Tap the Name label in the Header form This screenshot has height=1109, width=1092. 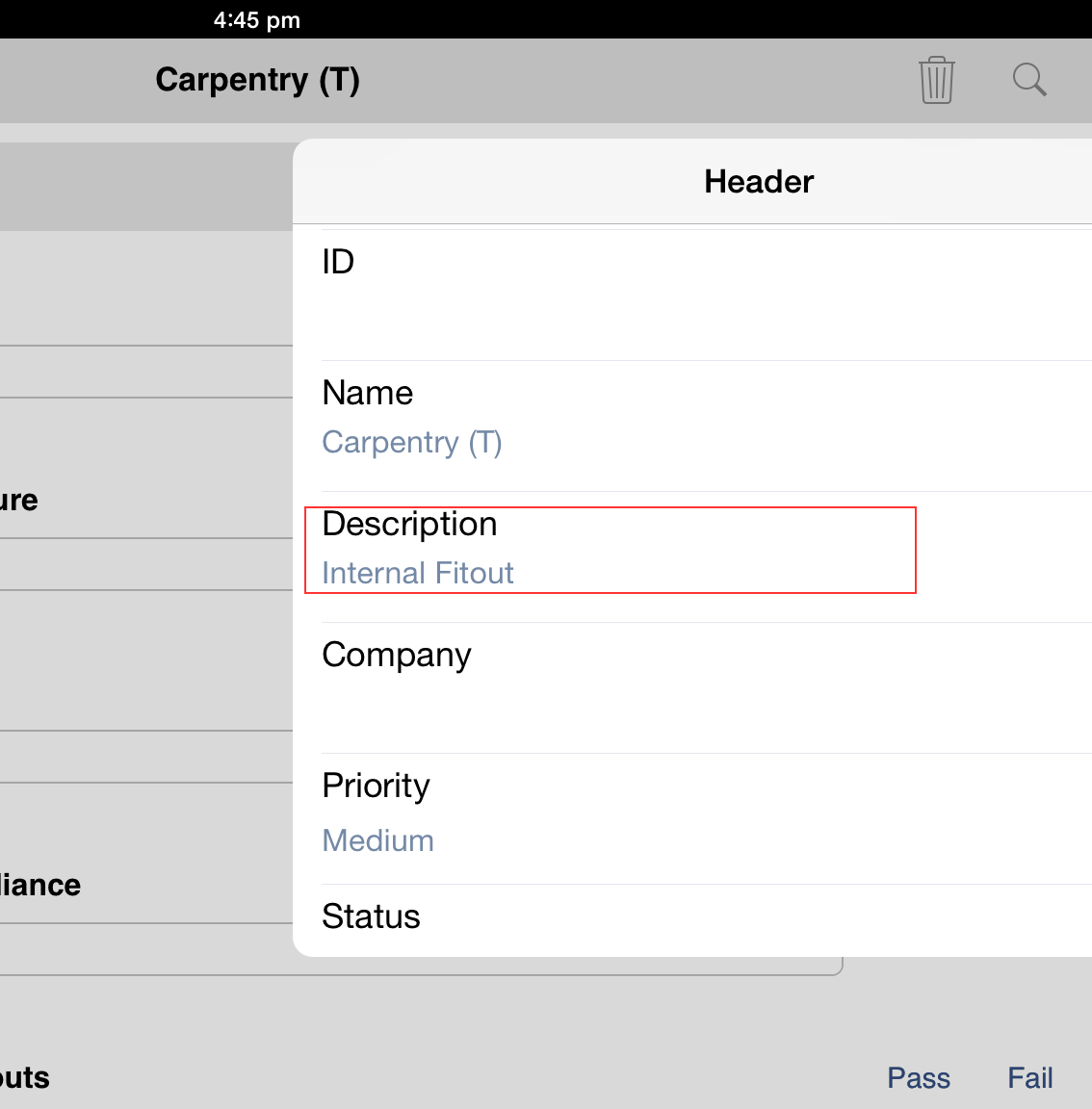[367, 392]
